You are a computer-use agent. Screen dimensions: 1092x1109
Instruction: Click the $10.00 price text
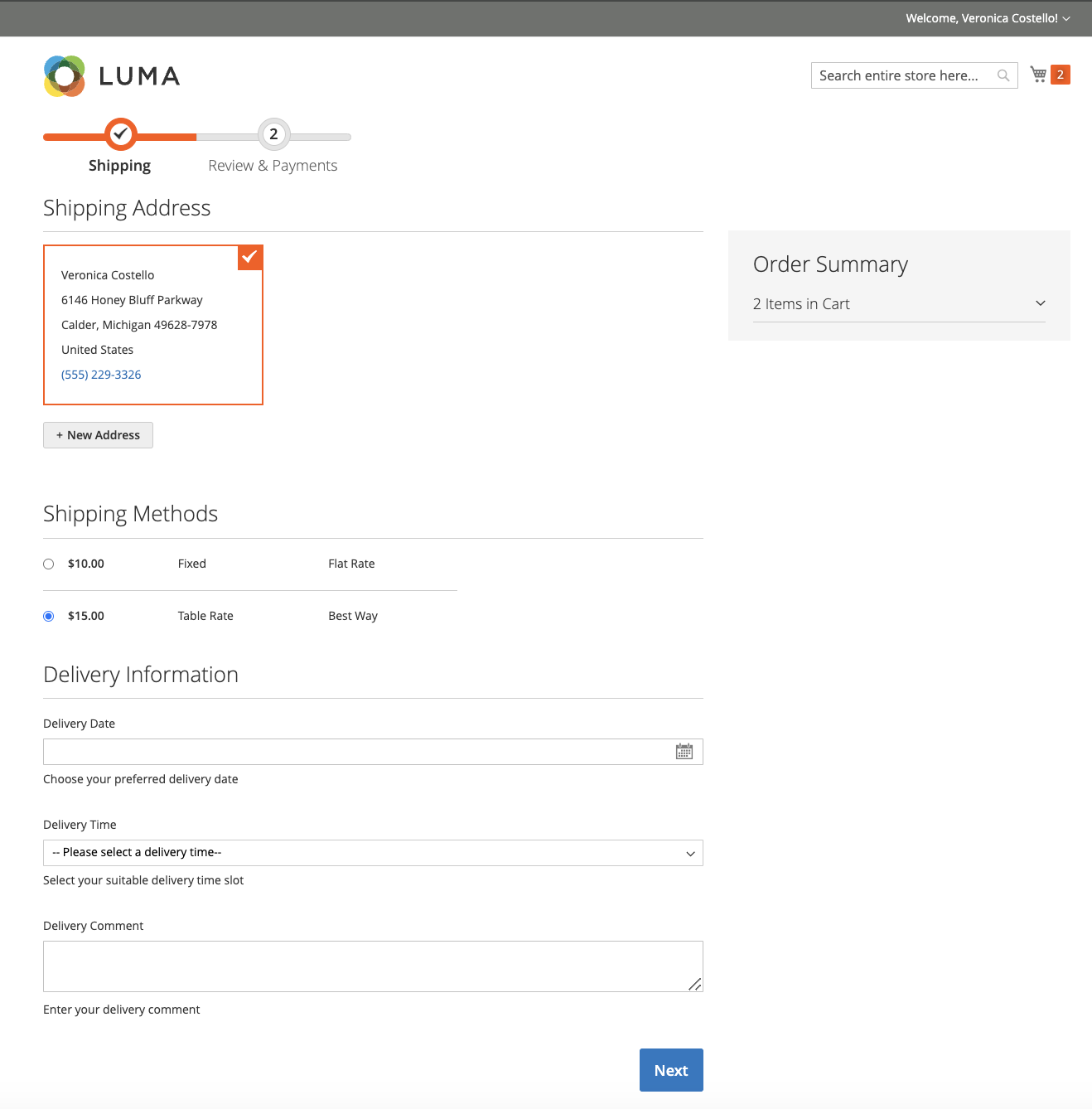point(86,564)
